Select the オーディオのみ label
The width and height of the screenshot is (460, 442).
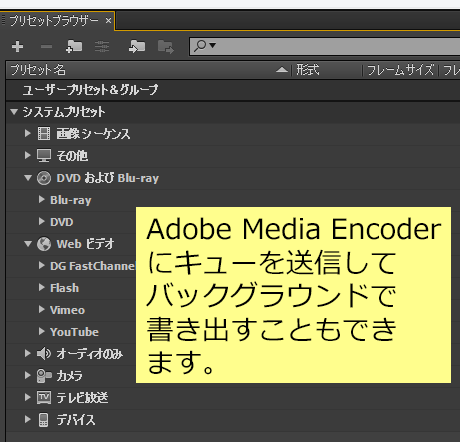pyautogui.click(x=89, y=354)
